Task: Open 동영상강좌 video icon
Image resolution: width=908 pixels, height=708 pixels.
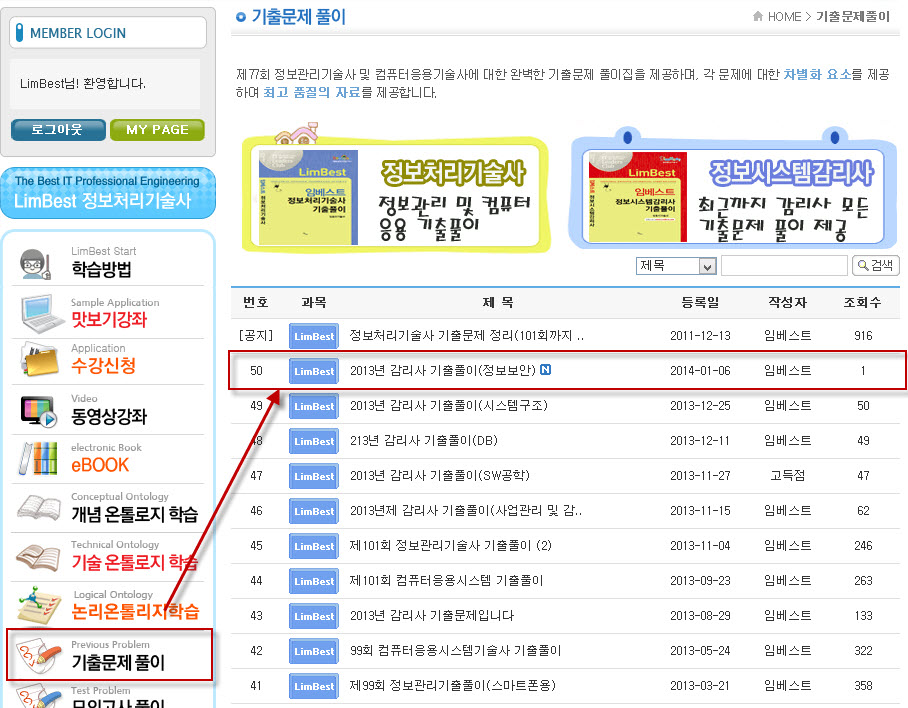Action: tap(38, 411)
